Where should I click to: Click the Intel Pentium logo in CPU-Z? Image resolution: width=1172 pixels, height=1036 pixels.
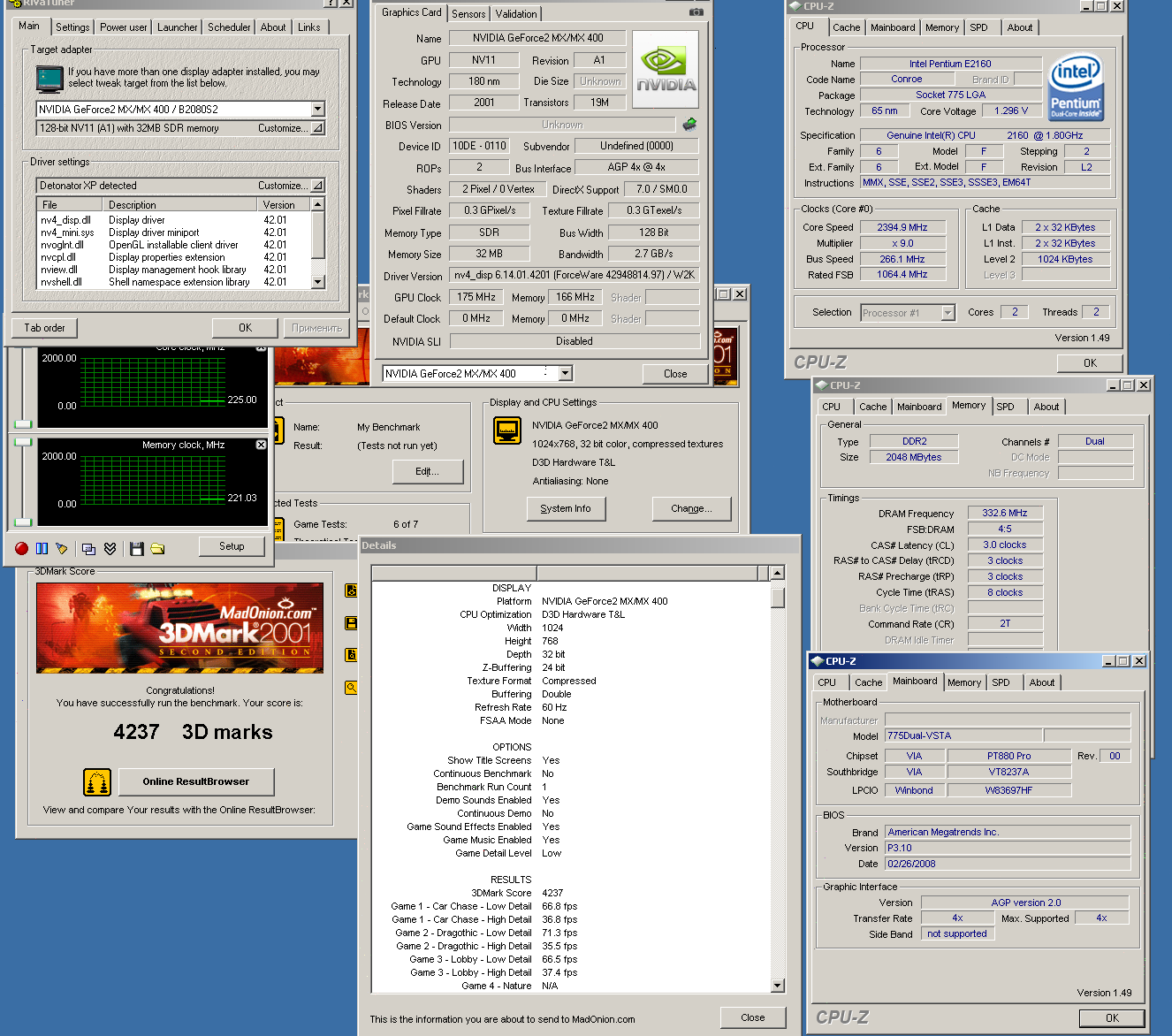1076,88
